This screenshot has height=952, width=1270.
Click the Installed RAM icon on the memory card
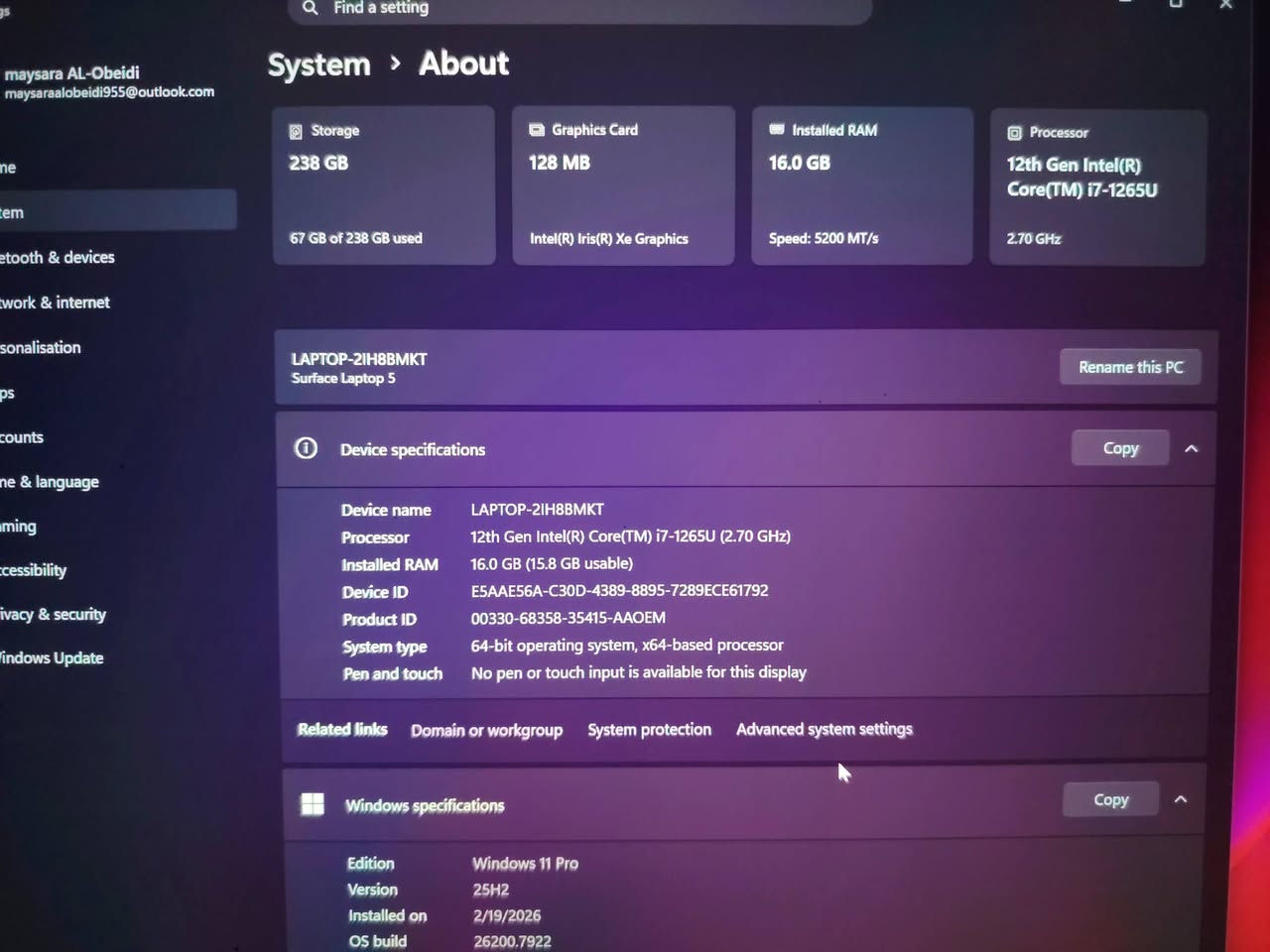pyautogui.click(x=776, y=129)
